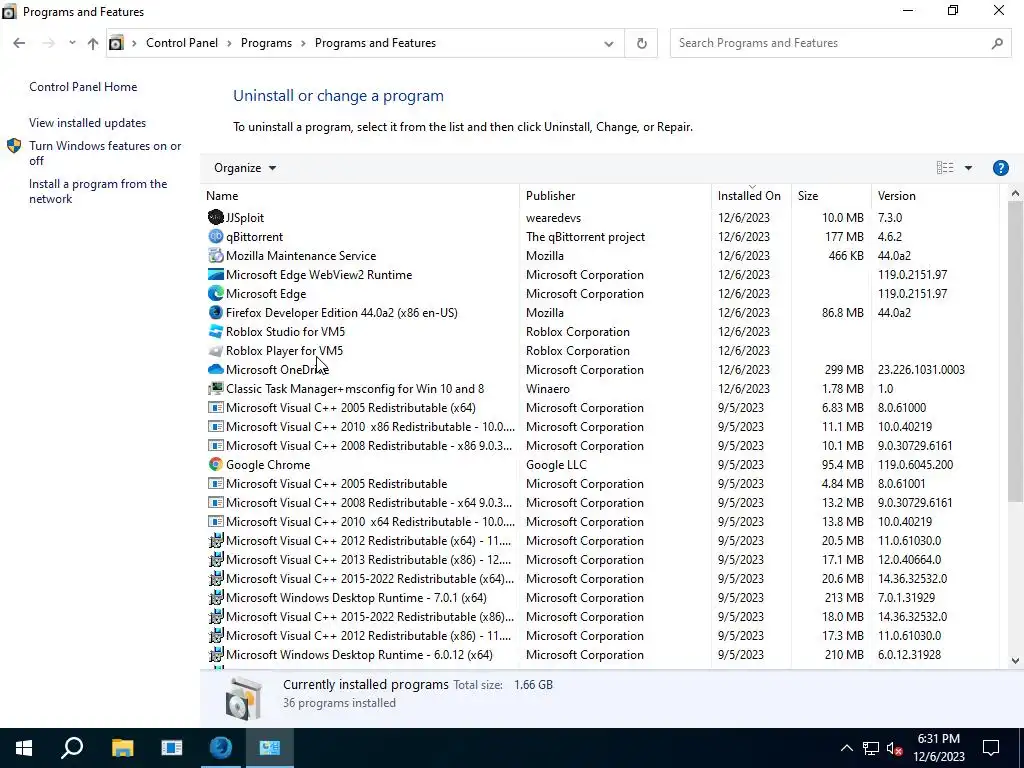Sort by the Version column header
1024x768 pixels.
point(935,196)
